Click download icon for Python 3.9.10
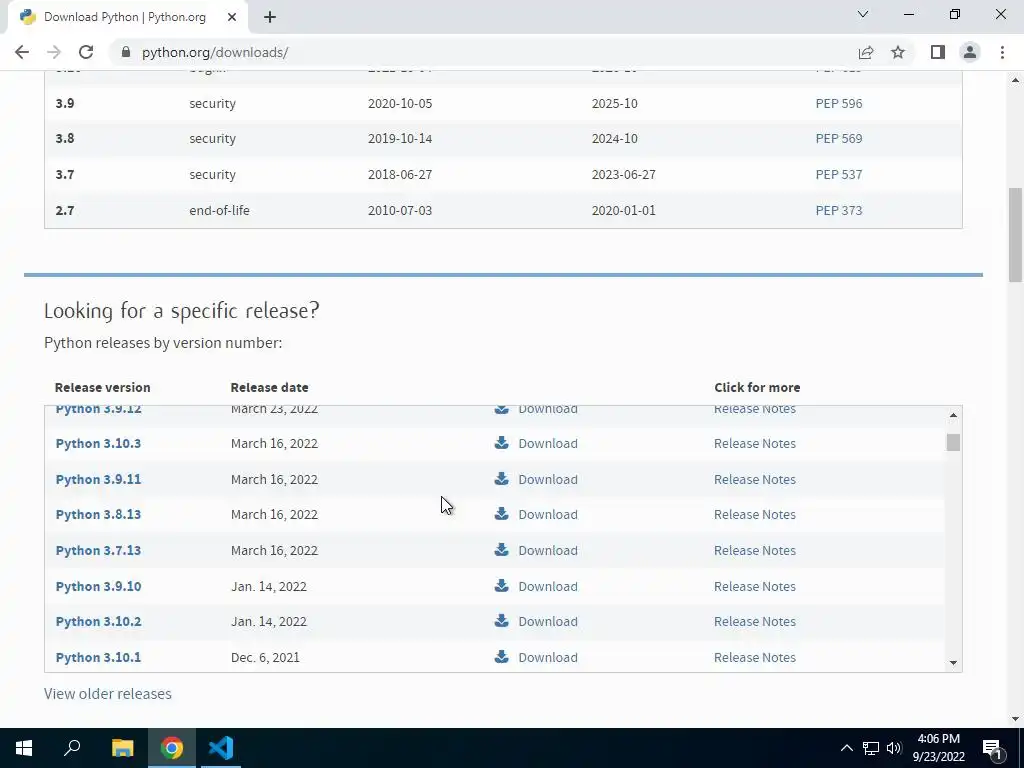The image size is (1024, 768). (x=502, y=586)
